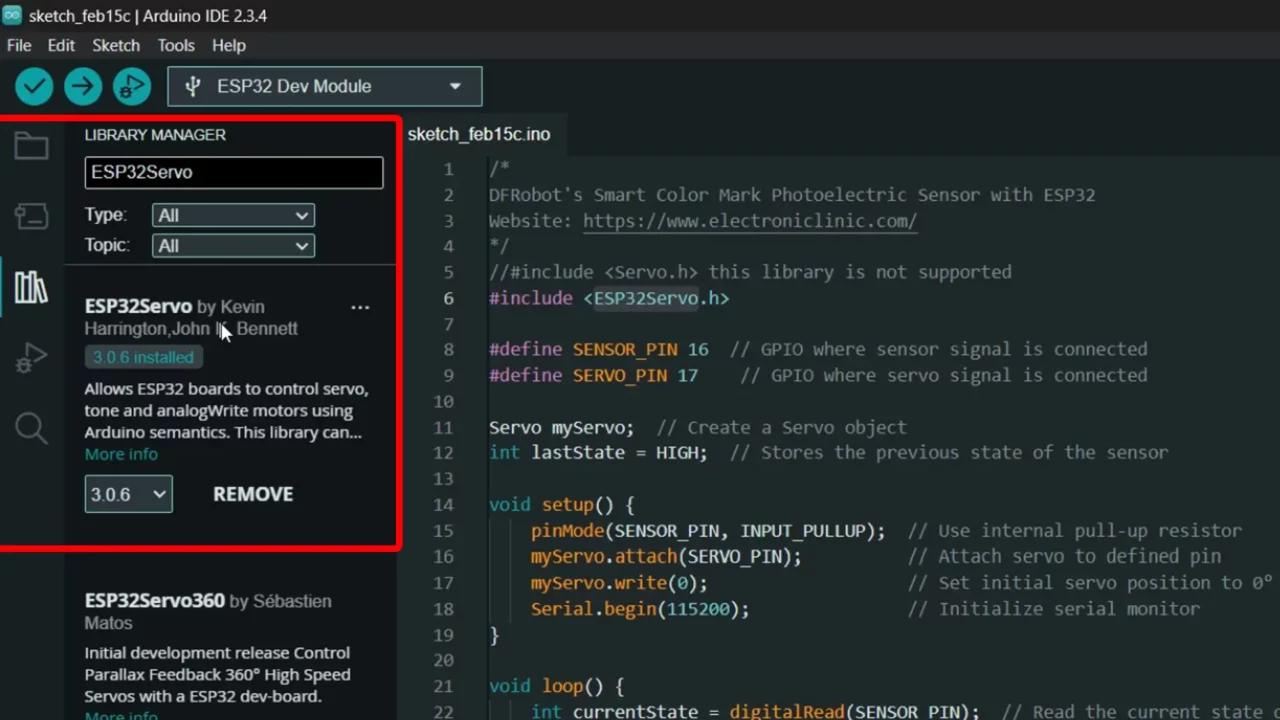The width and height of the screenshot is (1280, 720).
Task: Open the Debug sidebar icon
Action: [x=31, y=358]
